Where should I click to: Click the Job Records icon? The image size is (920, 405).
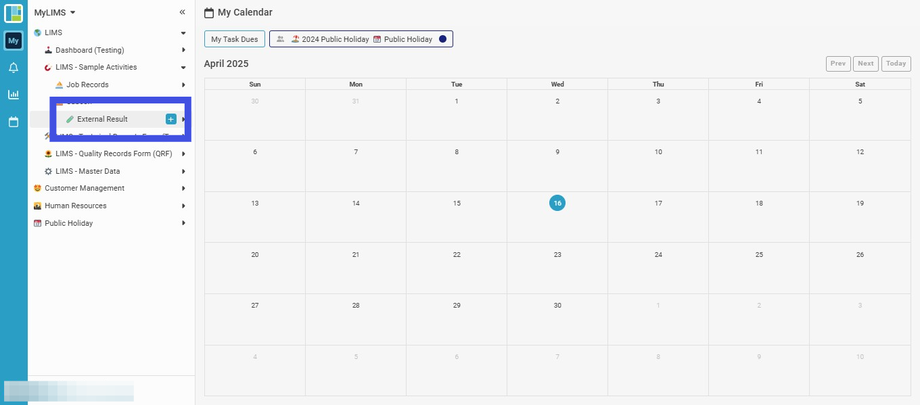59,85
